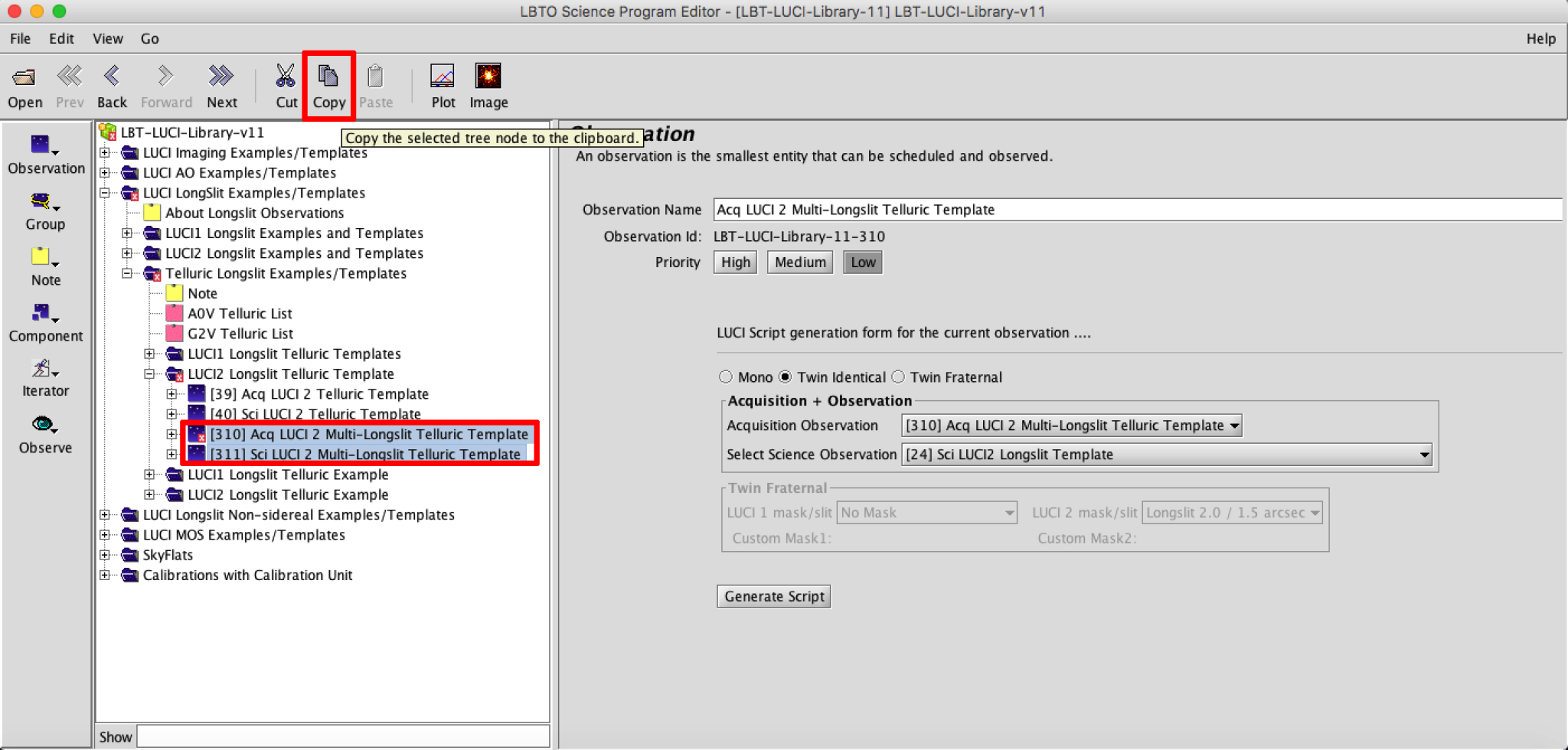Select the Mono radio button
The image size is (1568, 750).
726,377
